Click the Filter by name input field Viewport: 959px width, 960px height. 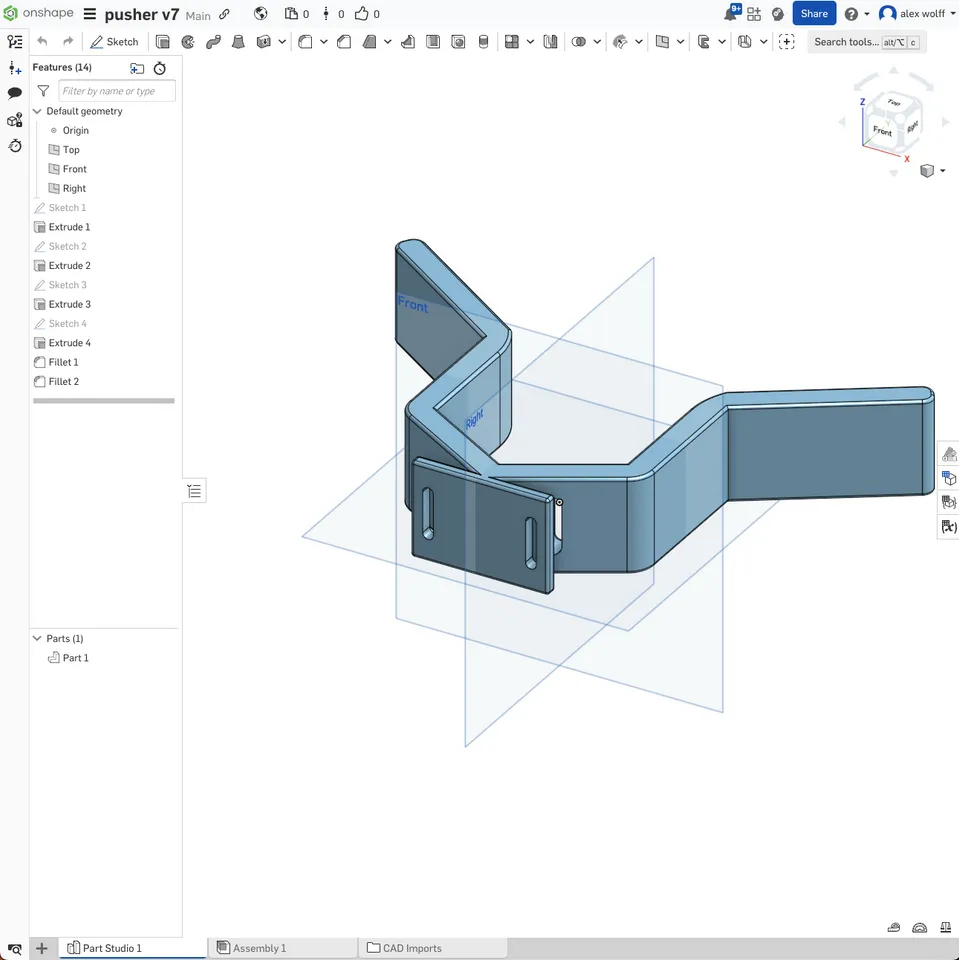point(116,91)
